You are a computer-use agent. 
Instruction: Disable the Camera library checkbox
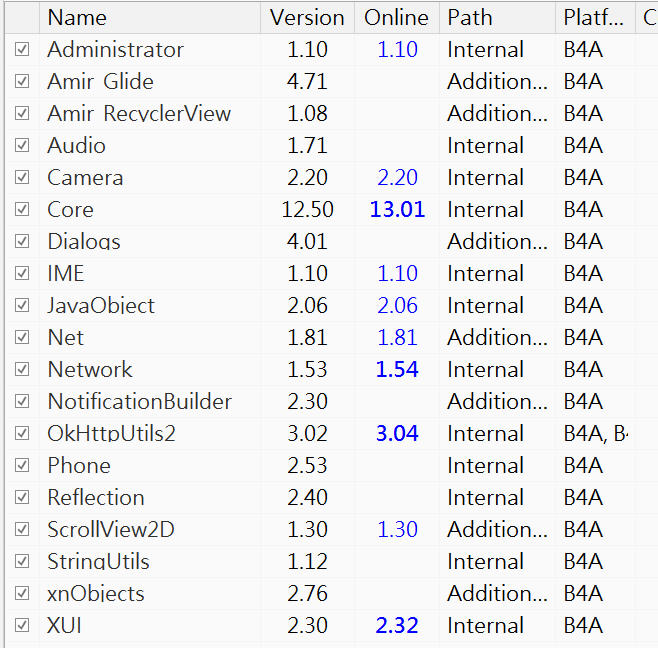(22, 177)
